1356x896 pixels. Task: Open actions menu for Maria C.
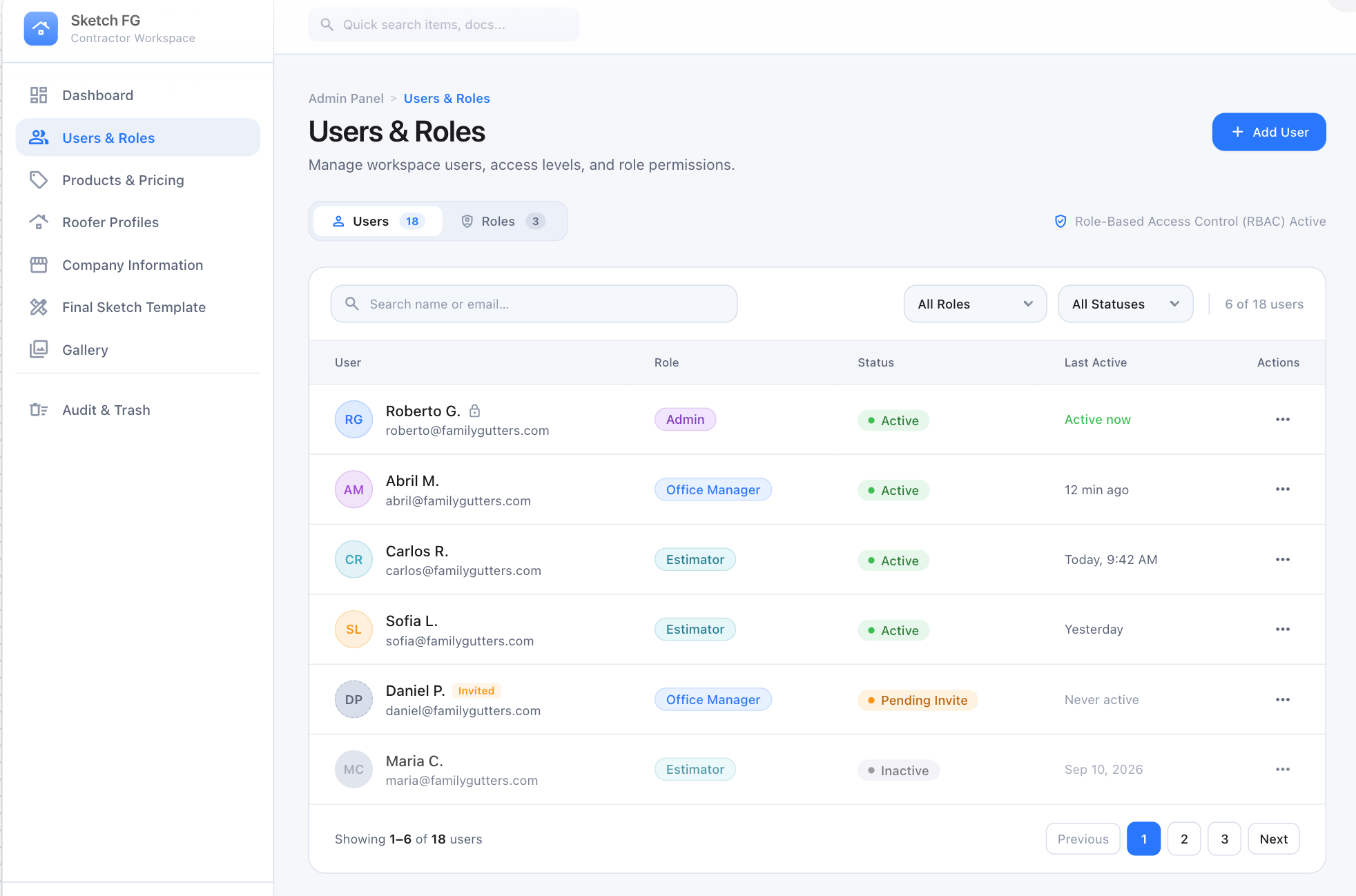tap(1283, 769)
